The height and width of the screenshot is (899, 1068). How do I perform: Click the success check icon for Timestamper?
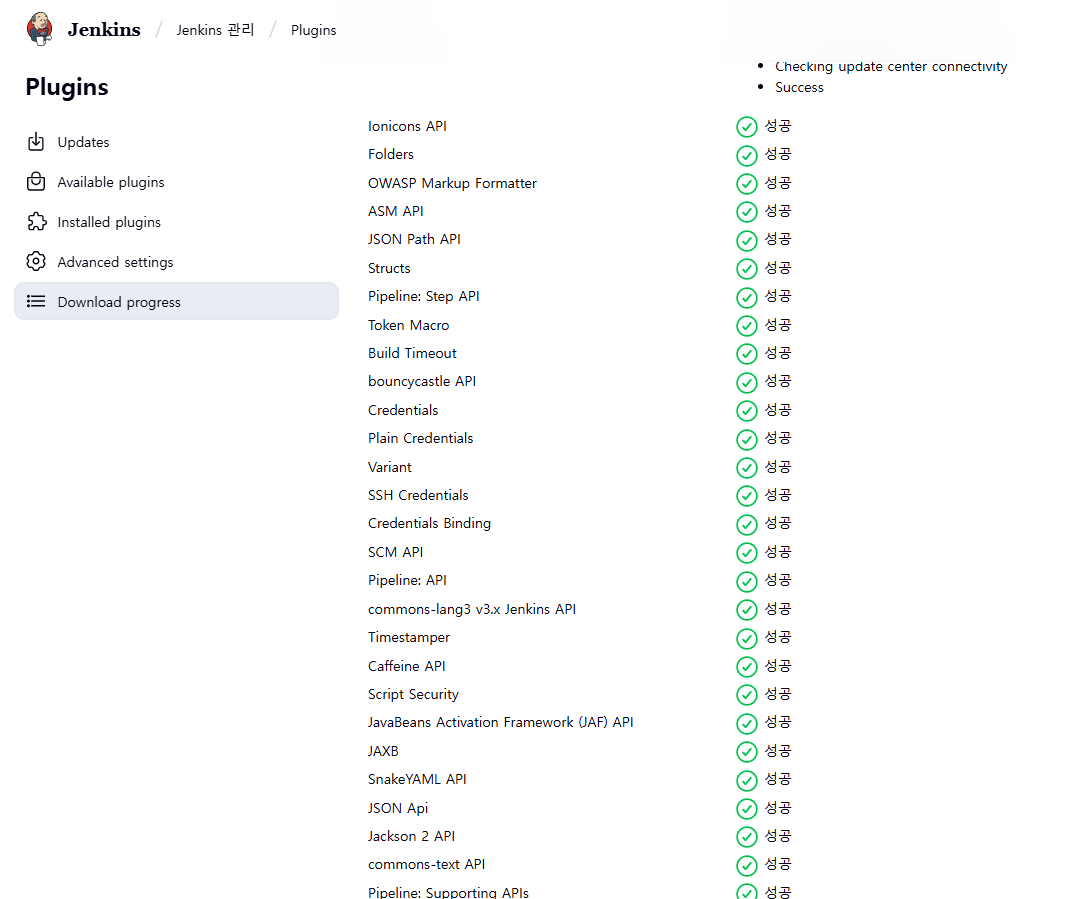[747, 638]
